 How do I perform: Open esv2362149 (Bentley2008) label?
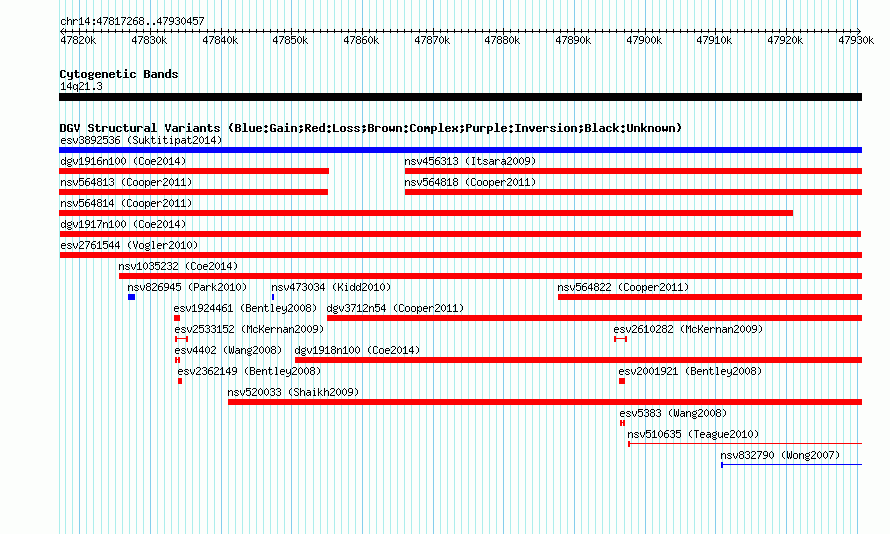click(249, 371)
